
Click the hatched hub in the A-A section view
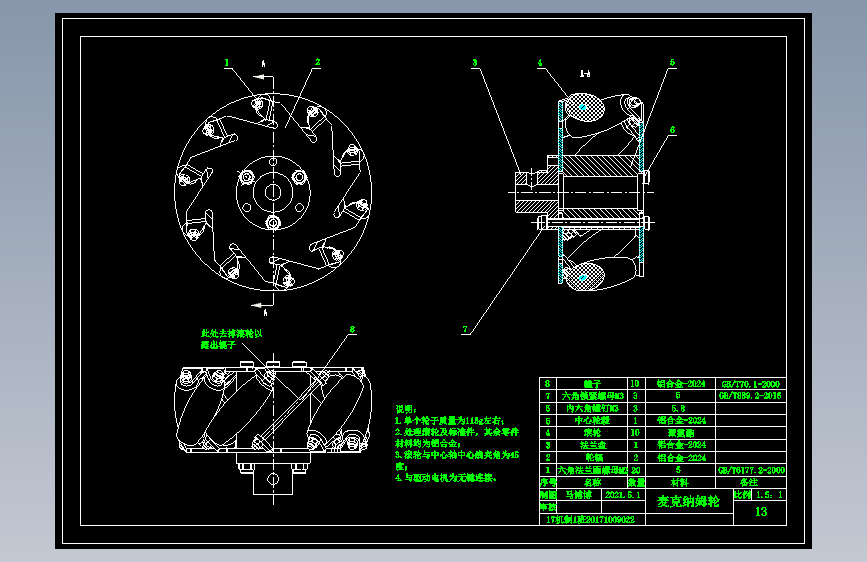click(x=599, y=166)
